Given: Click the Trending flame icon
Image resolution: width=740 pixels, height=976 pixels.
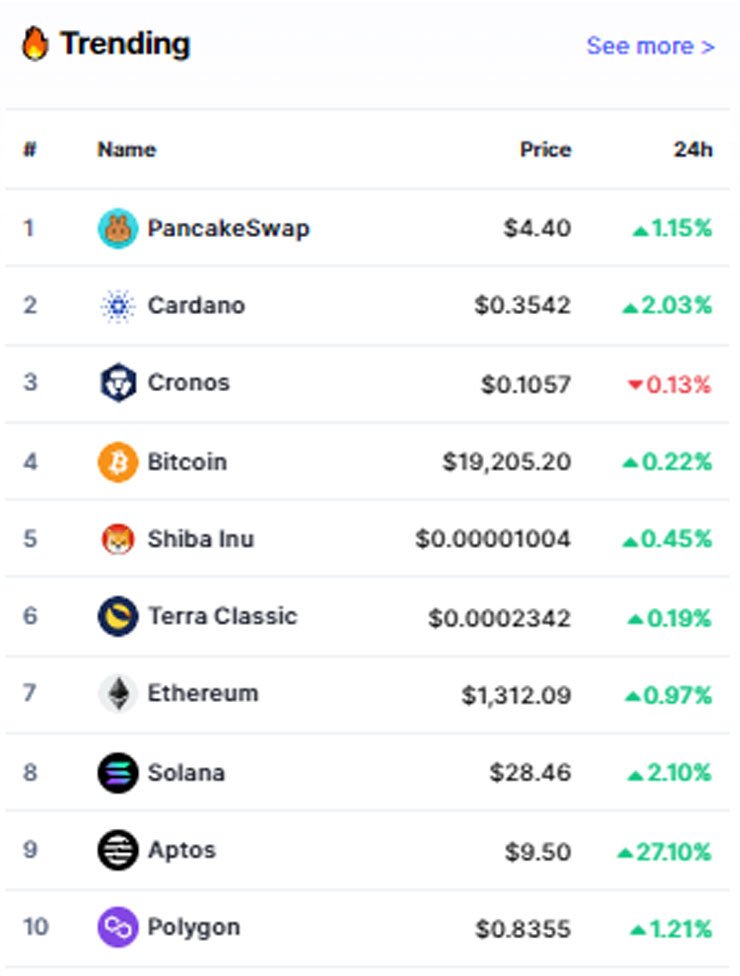Looking at the screenshot, I should click(x=35, y=44).
